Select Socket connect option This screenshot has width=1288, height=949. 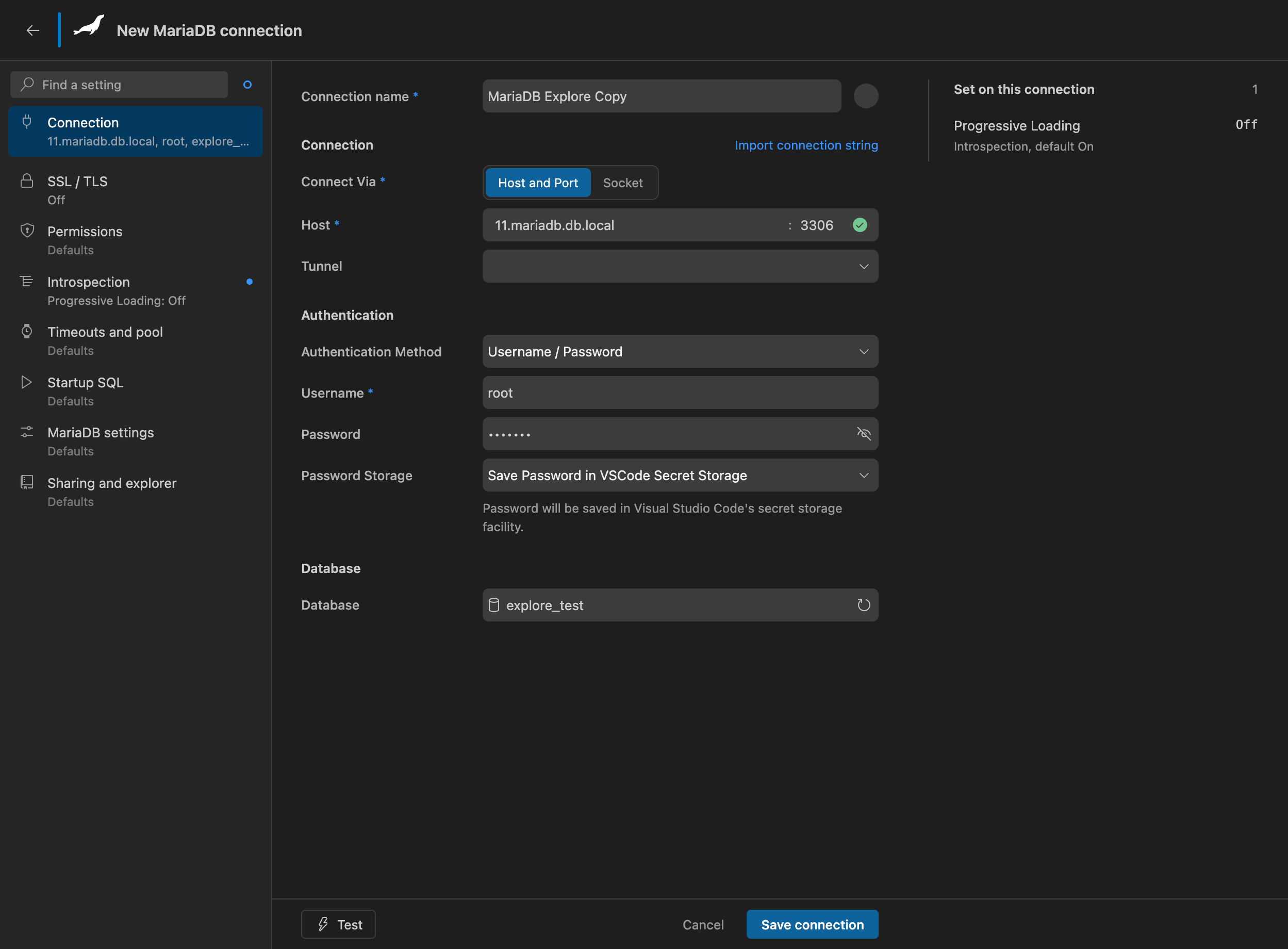pos(622,183)
